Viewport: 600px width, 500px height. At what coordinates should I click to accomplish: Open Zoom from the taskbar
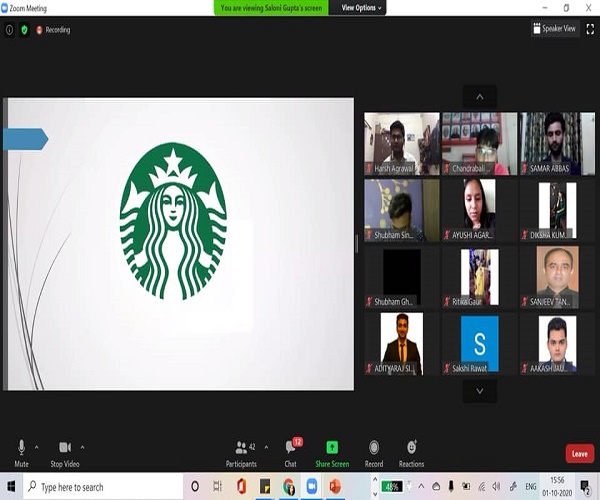pyautogui.click(x=312, y=487)
